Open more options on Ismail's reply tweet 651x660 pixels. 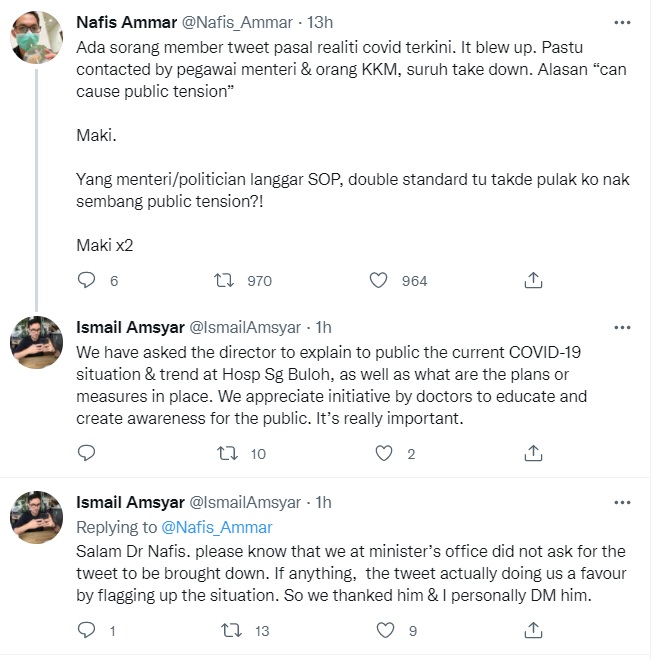pos(622,502)
